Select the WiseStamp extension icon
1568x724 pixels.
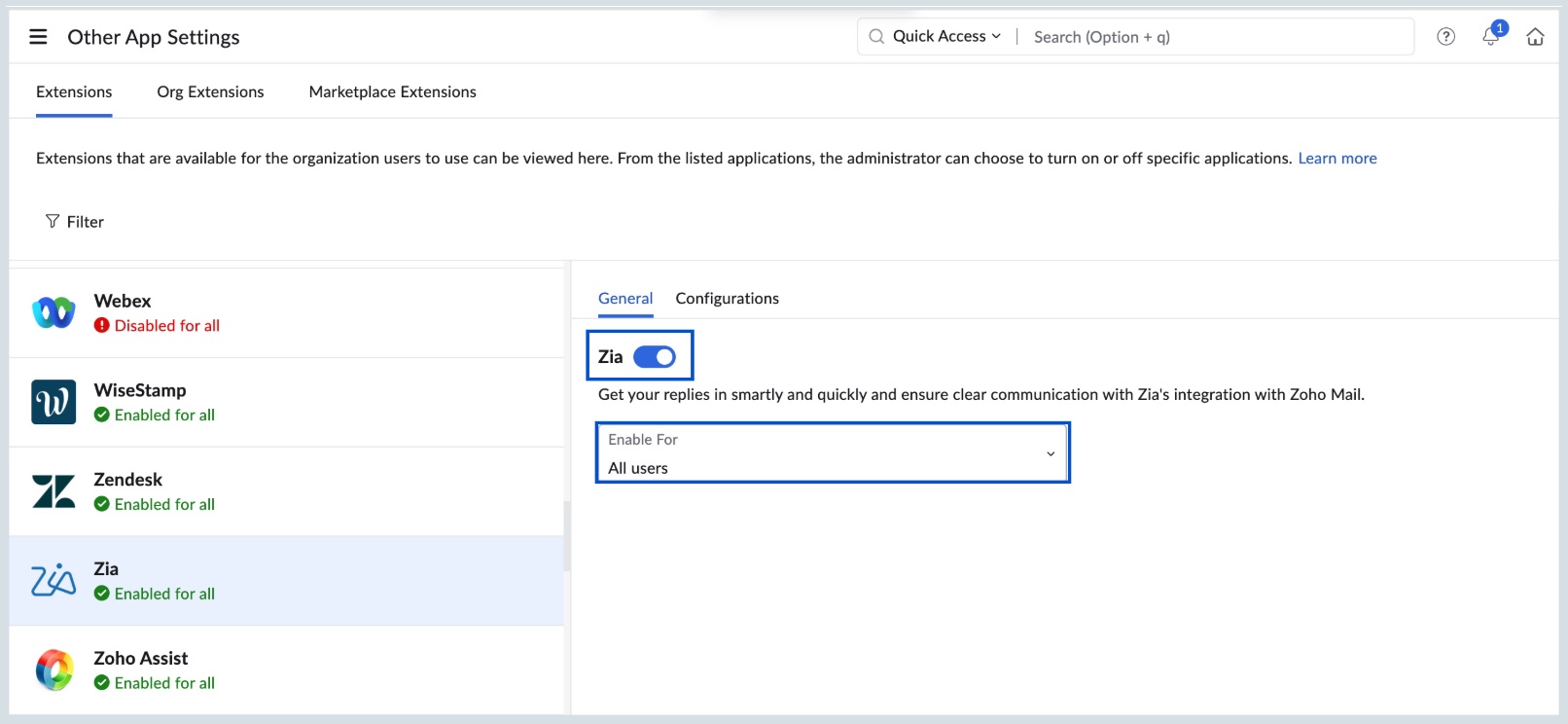click(53, 402)
